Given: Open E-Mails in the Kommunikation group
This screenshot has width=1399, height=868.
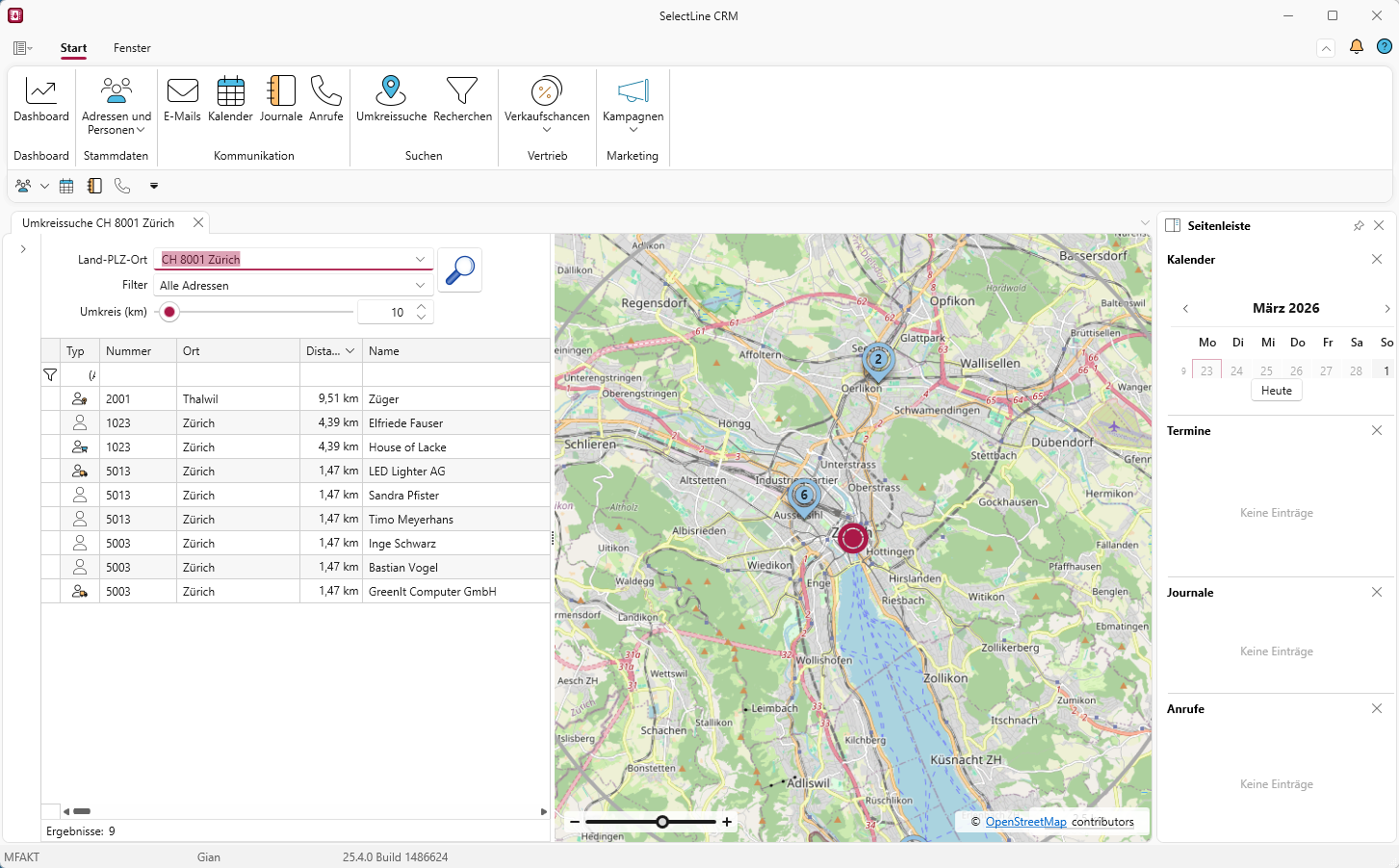Looking at the screenshot, I should tap(182, 99).
